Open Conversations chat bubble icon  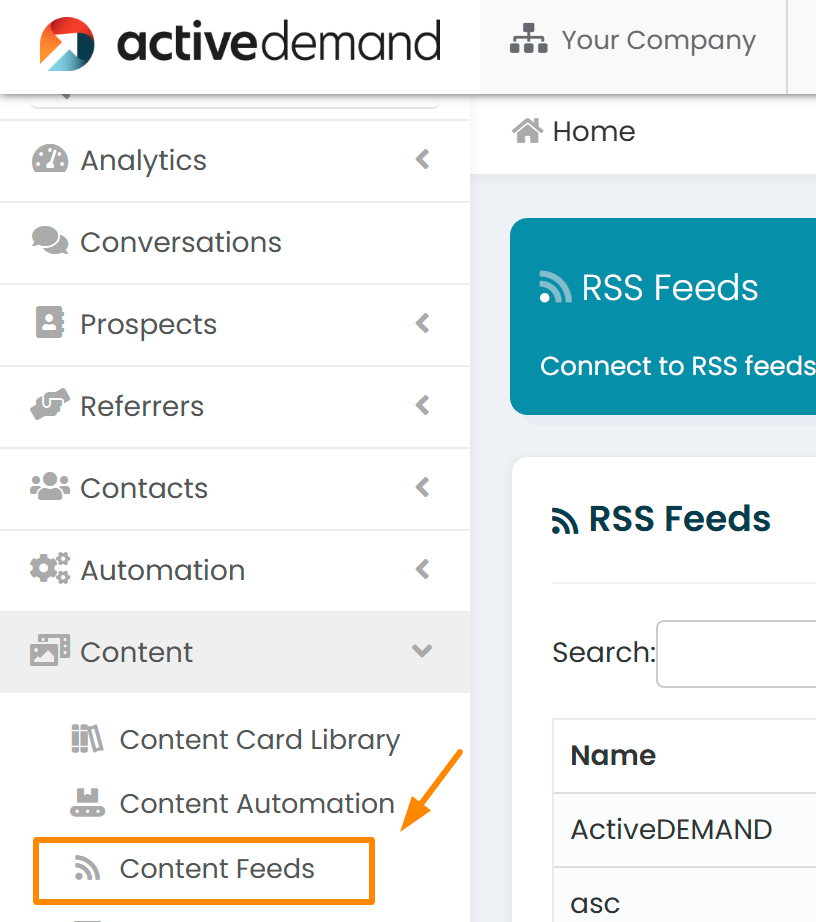pos(50,240)
